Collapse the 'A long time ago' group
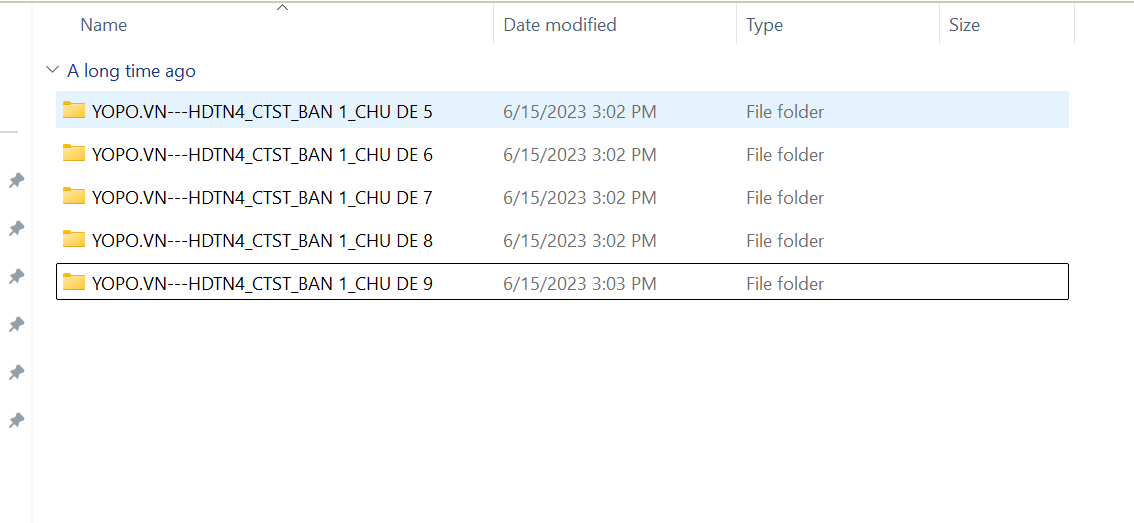The height and width of the screenshot is (523, 1134). [52, 71]
